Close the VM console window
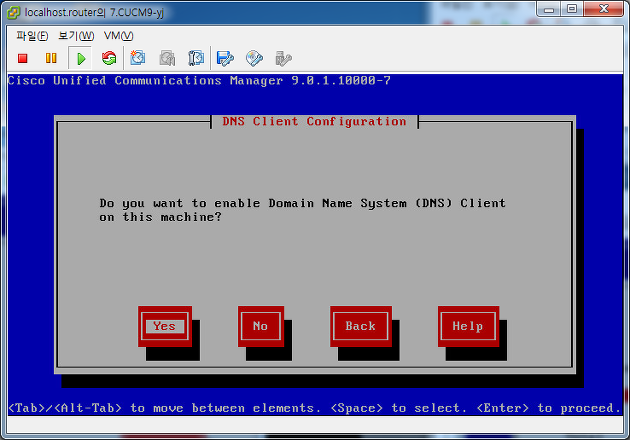Screen dimensions: 630x440 pyautogui.click(x=603, y=9)
